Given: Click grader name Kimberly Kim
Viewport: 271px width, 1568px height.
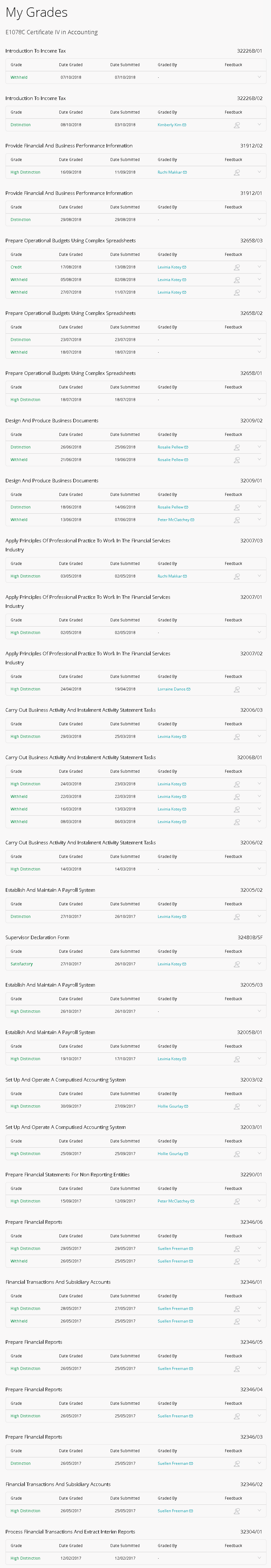Looking at the screenshot, I should 169,125.
